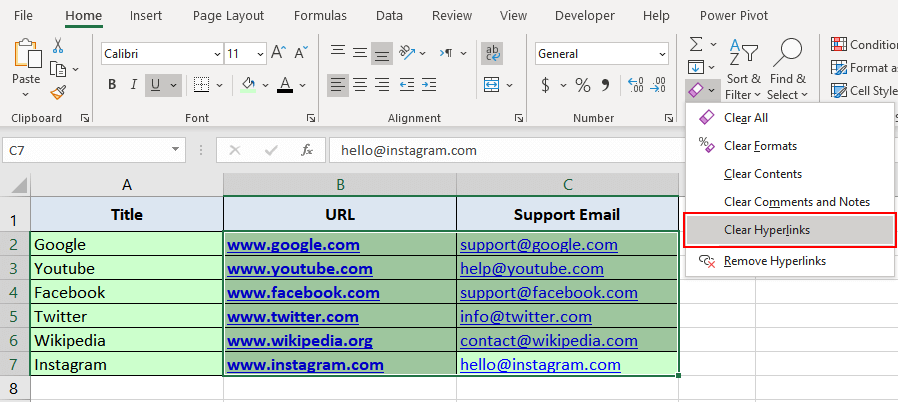Viewport: 898px width, 402px height.
Task: Choose Remove Hyperlinks menu item
Action: coord(790,261)
